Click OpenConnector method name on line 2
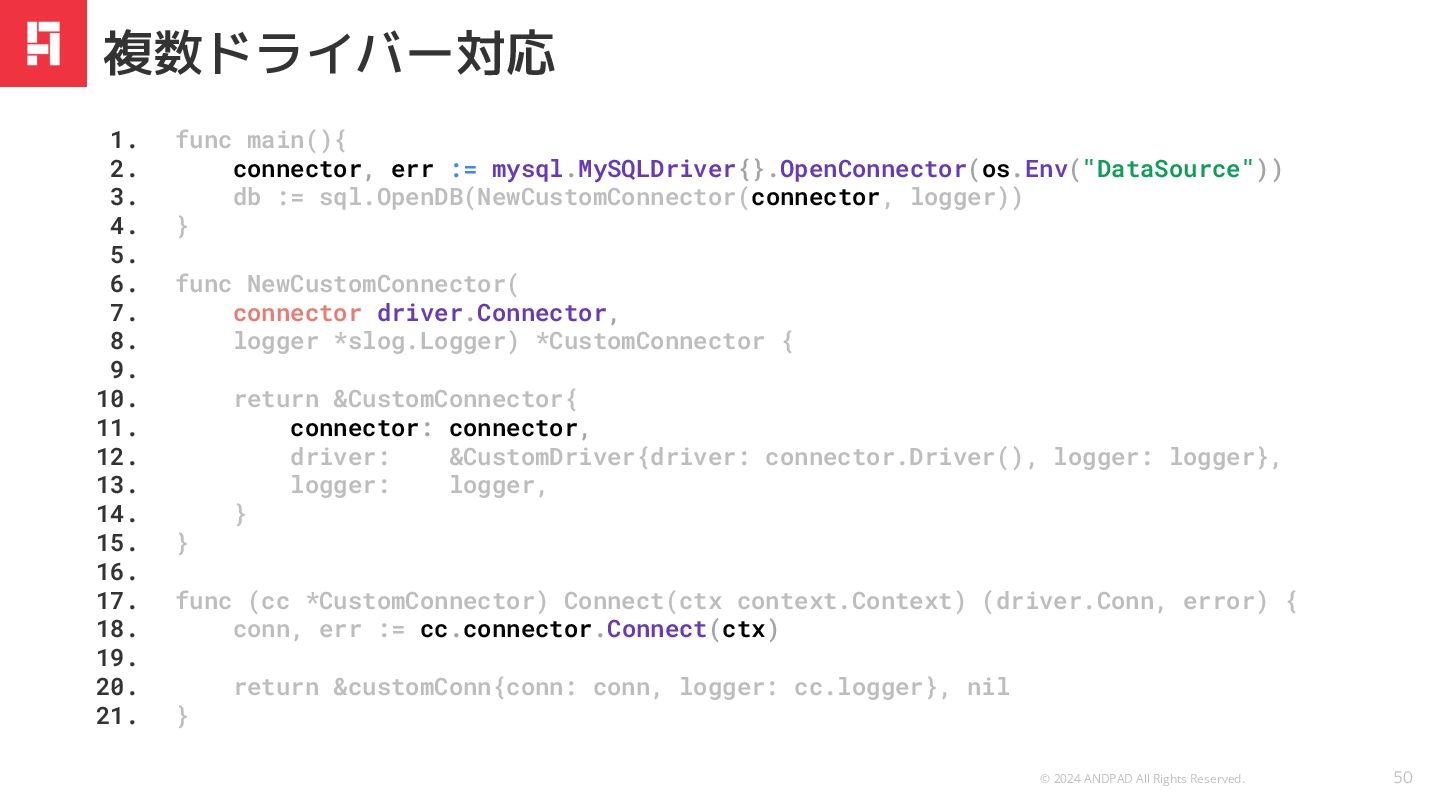The height and width of the screenshot is (810, 1440). pos(872,169)
